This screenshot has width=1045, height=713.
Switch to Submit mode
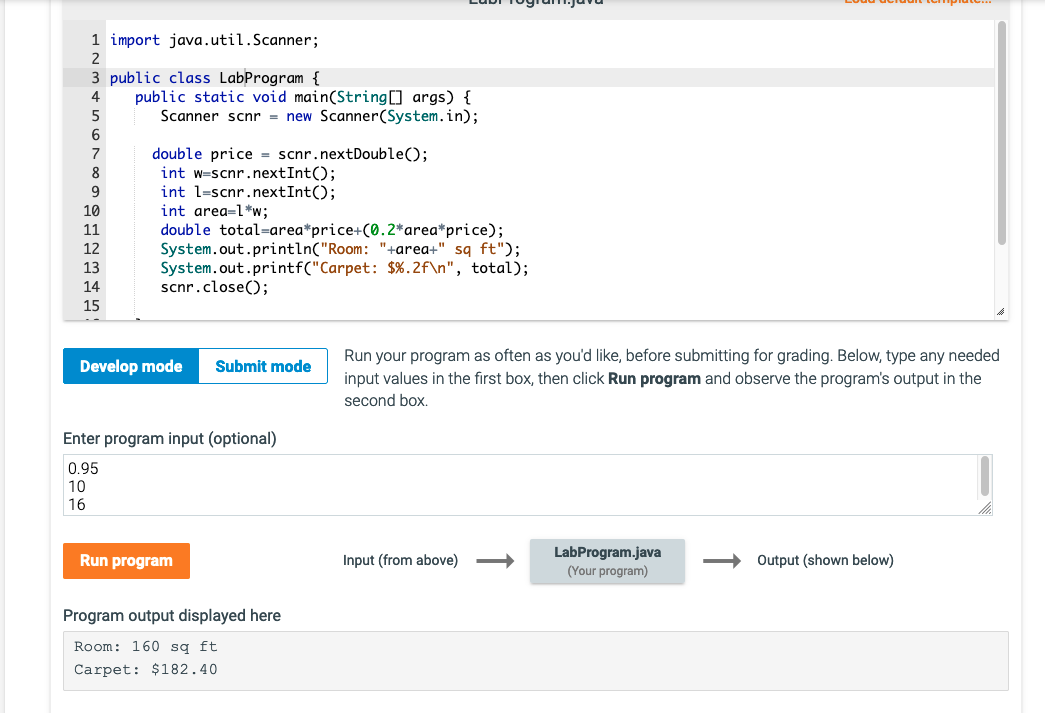pos(263,366)
